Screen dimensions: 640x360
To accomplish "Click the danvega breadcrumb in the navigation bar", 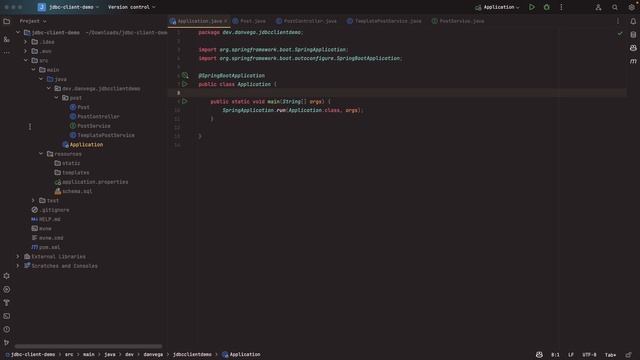I will (153, 354).
